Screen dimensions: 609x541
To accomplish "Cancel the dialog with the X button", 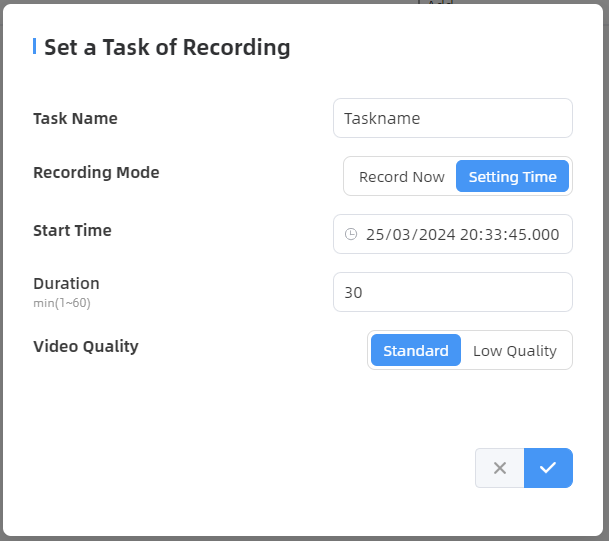I will [500, 468].
